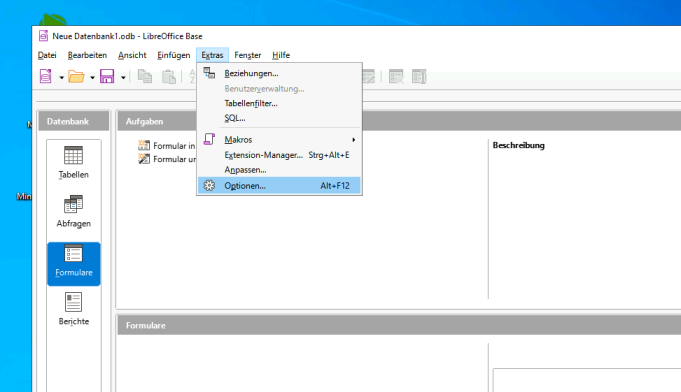Click the icon of the first Formular task row
The image size is (681, 392).
(x=144, y=145)
